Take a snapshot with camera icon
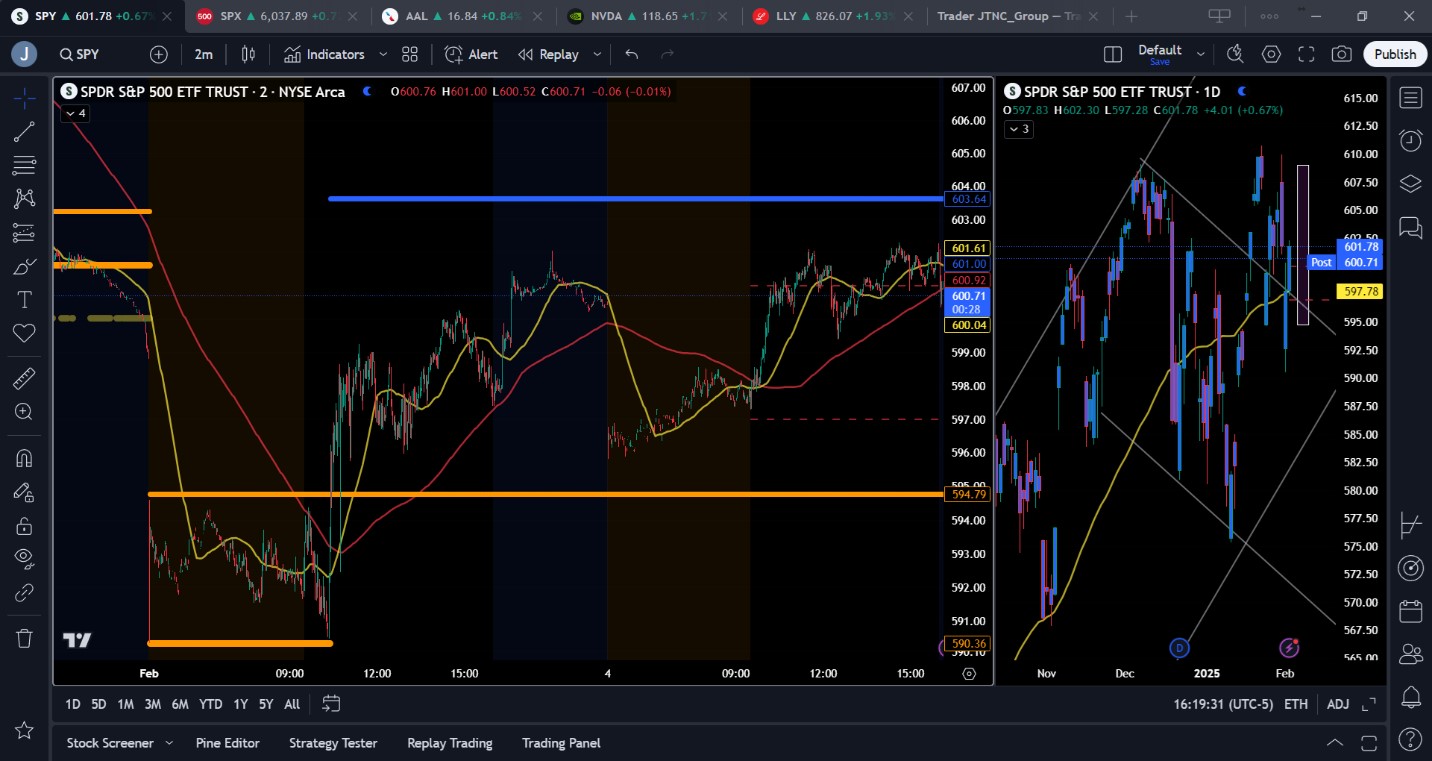This screenshot has height=761, width=1432. [x=1342, y=54]
